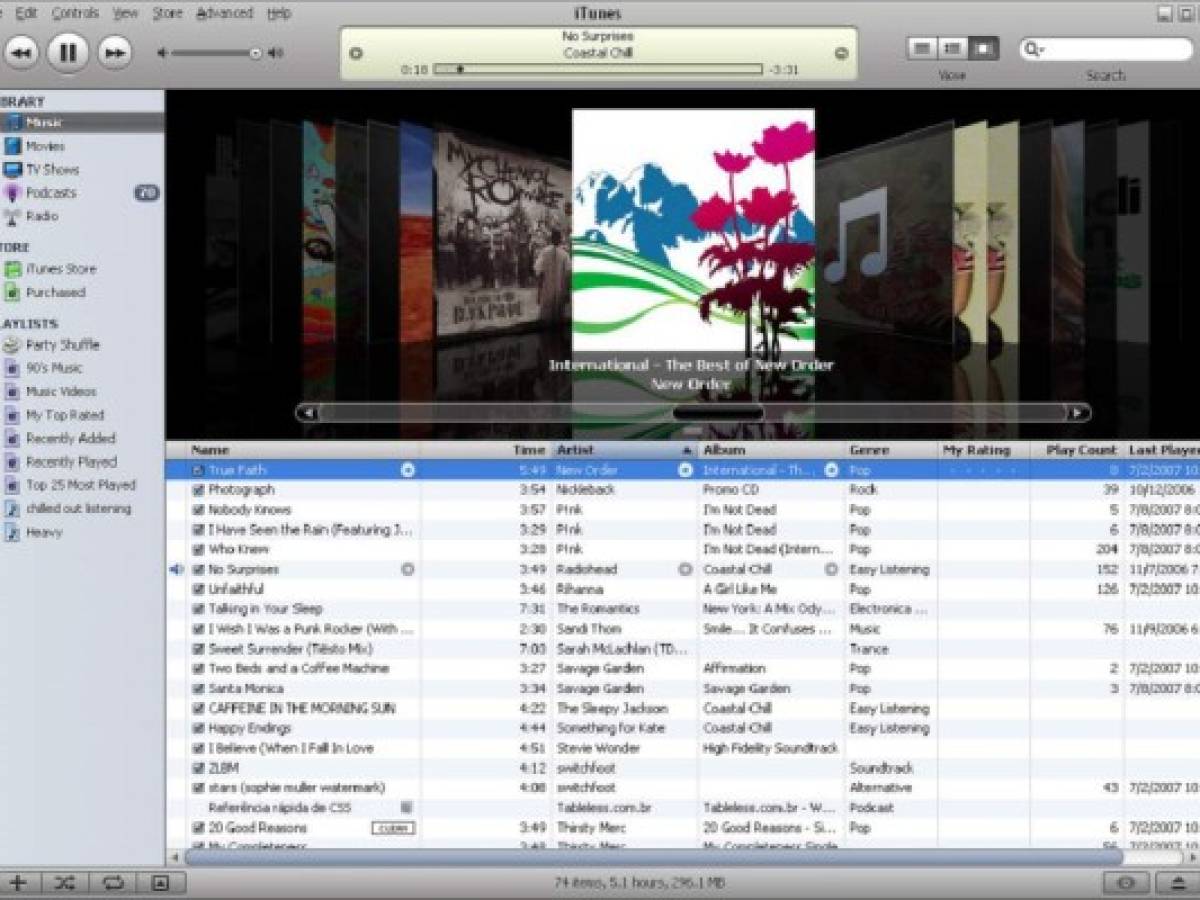1200x900 pixels.
Task: Sort the list by the Time column
Action: tap(486, 450)
